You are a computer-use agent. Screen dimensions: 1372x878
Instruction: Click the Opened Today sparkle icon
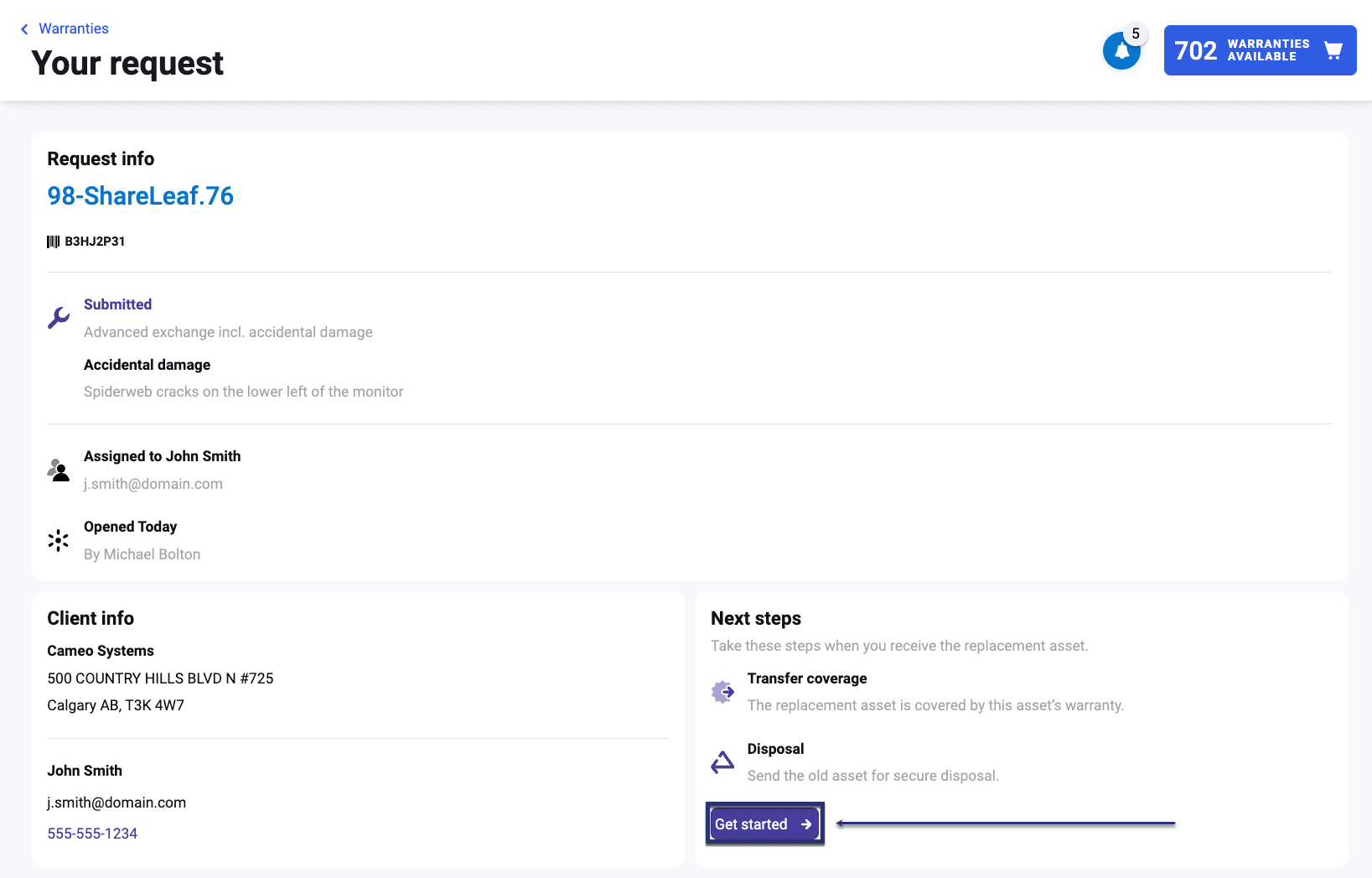tap(59, 540)
